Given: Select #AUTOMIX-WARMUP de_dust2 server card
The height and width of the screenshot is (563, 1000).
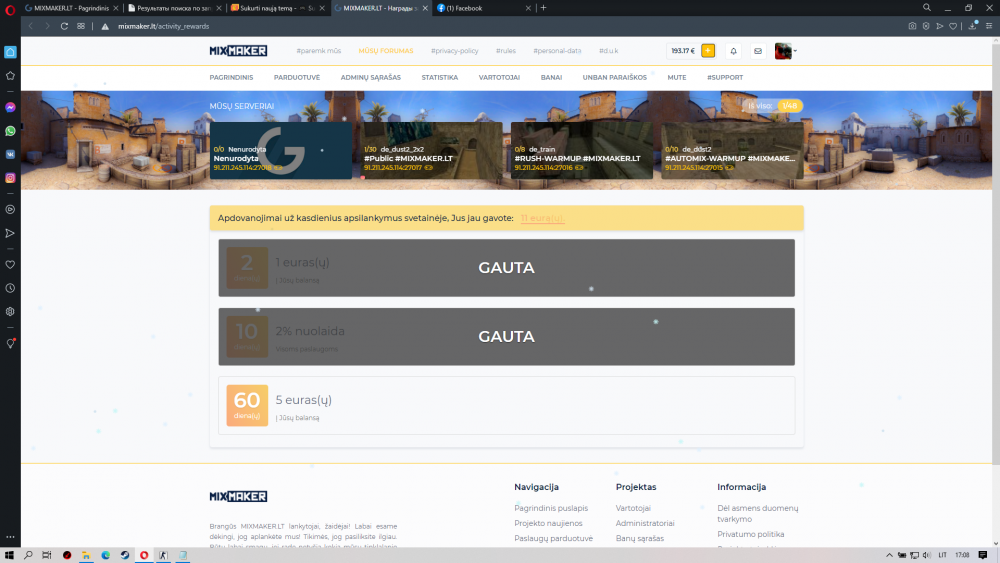Looking at the screenshot, I should (x=732, y=150).
